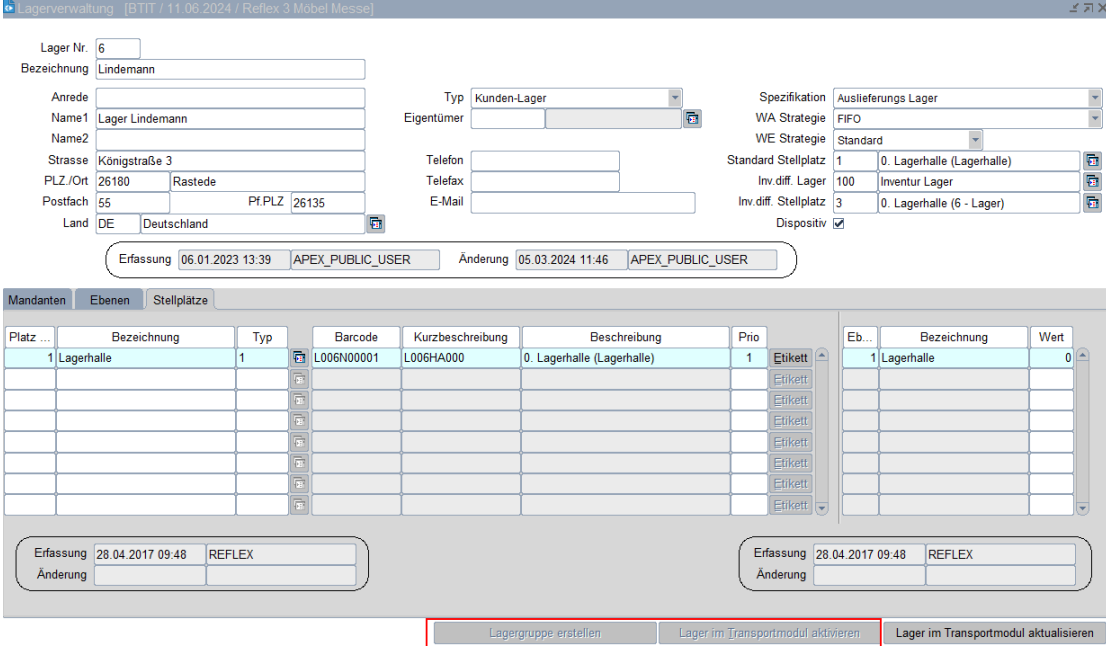Click lookup icon for Inv.diff. Lager
1106x646 pixels.
click(x=1092, y=182)
